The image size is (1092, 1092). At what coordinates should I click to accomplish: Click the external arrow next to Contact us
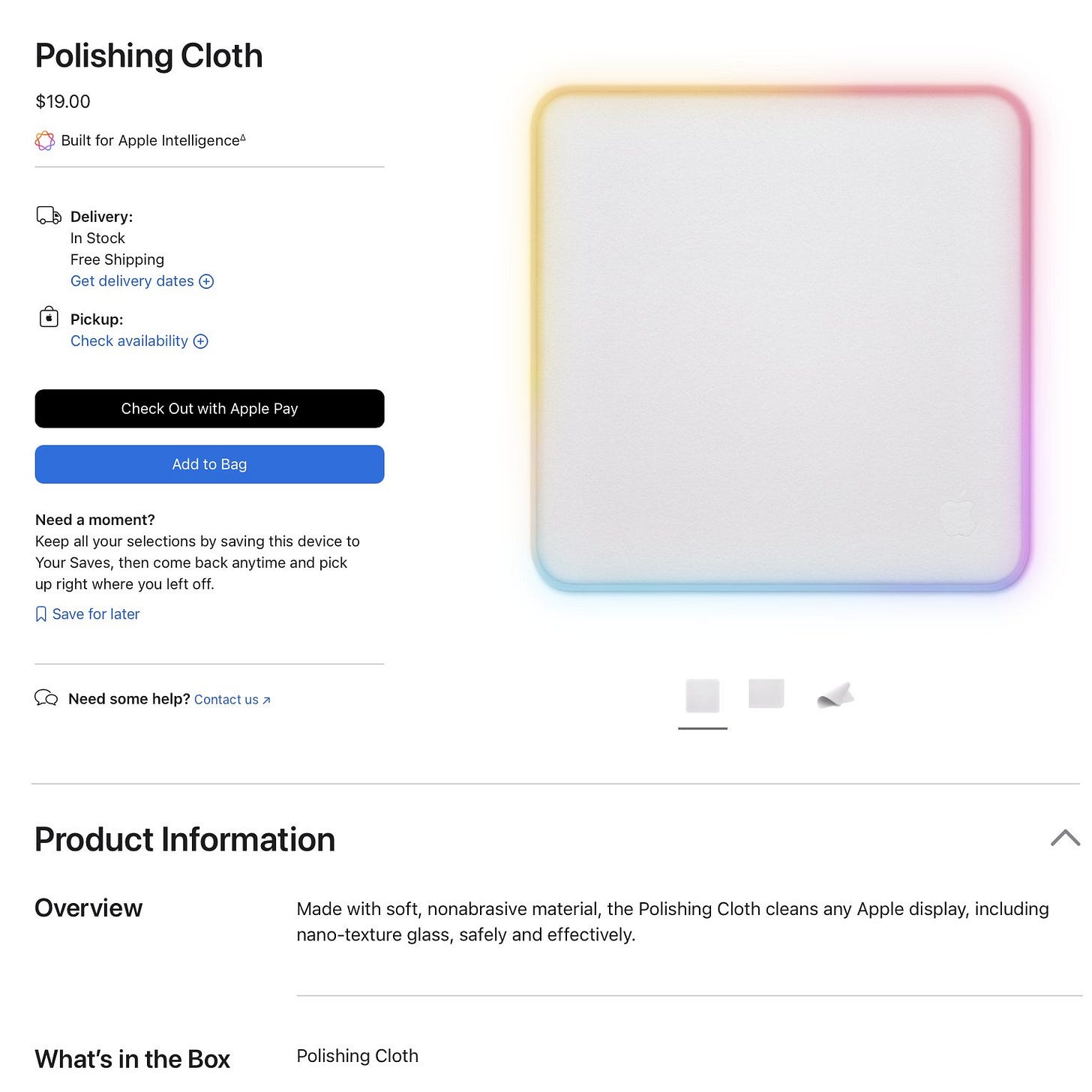click(266, 700)
